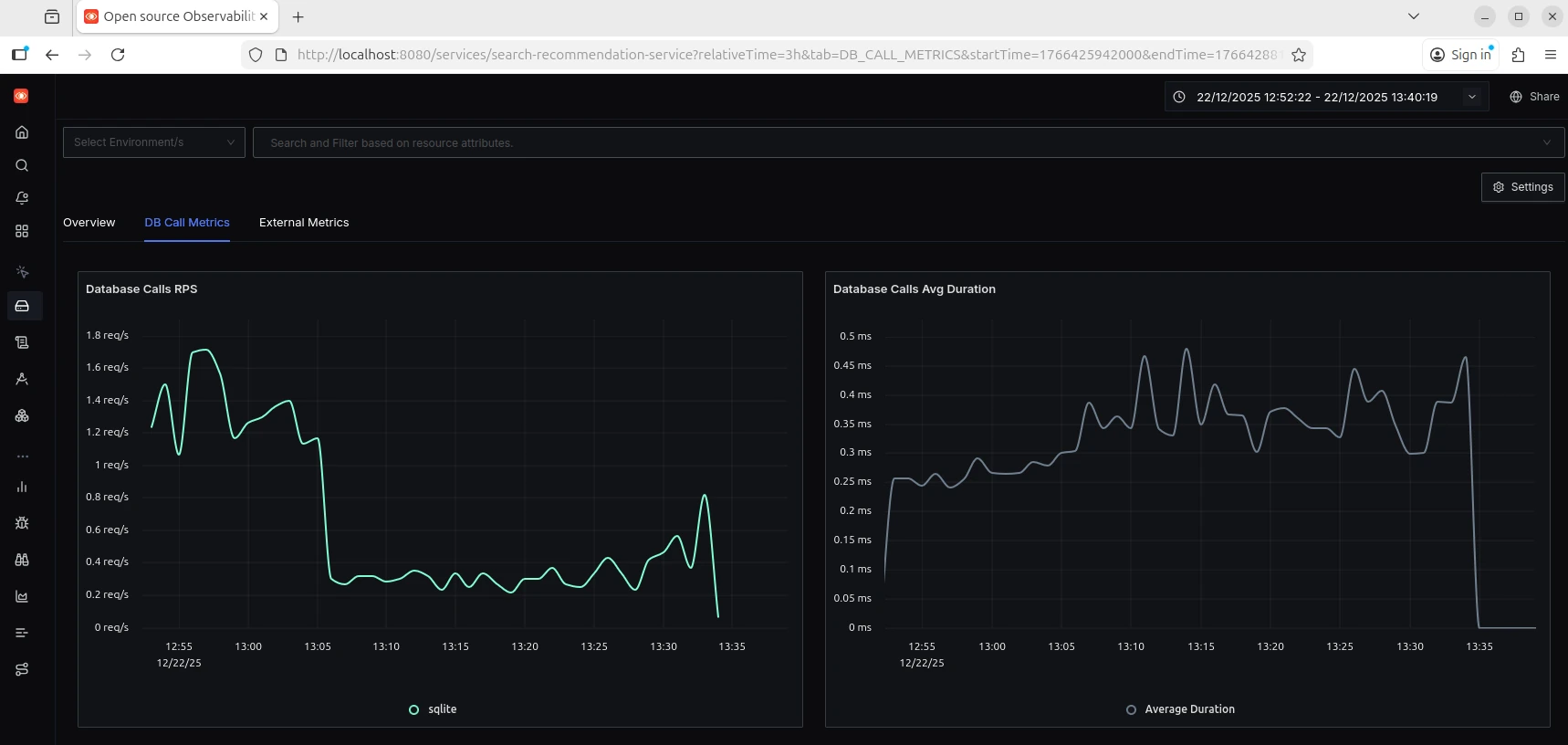Open the Home page from sidebar
The height and width of the screenshot is (745, 1568).
click(22, 132)
